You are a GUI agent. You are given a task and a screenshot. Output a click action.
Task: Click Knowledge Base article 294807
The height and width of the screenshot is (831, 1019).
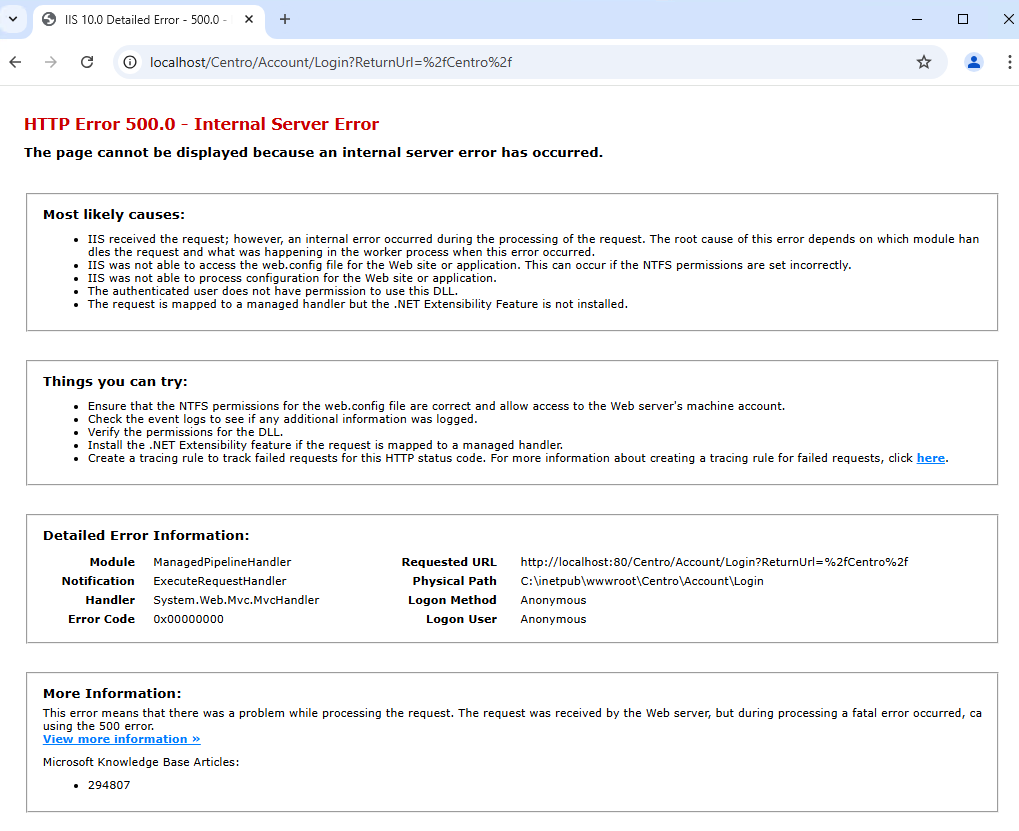click(108, 785)
